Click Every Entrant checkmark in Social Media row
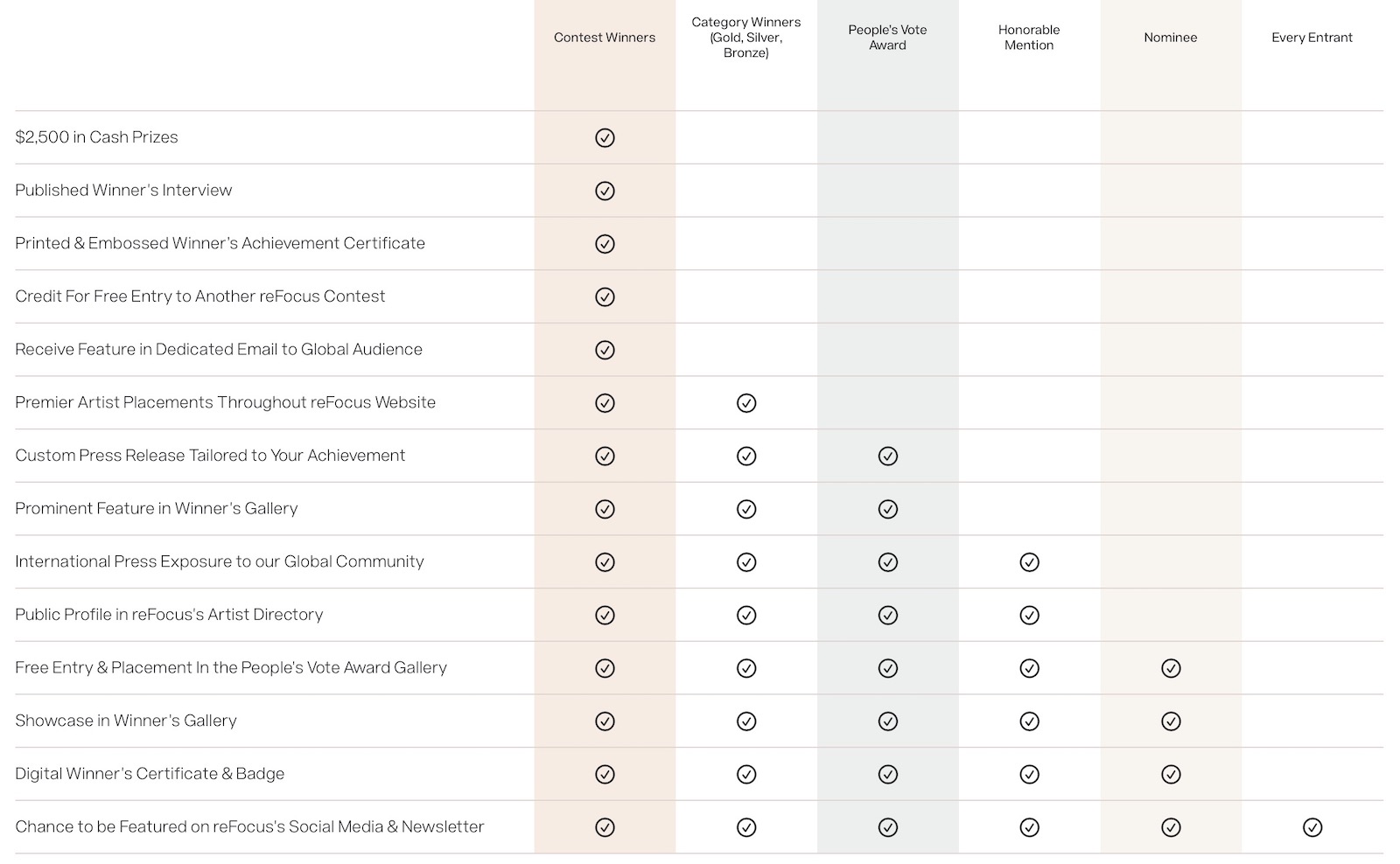1400x864 pixels. coord(1312,827)
